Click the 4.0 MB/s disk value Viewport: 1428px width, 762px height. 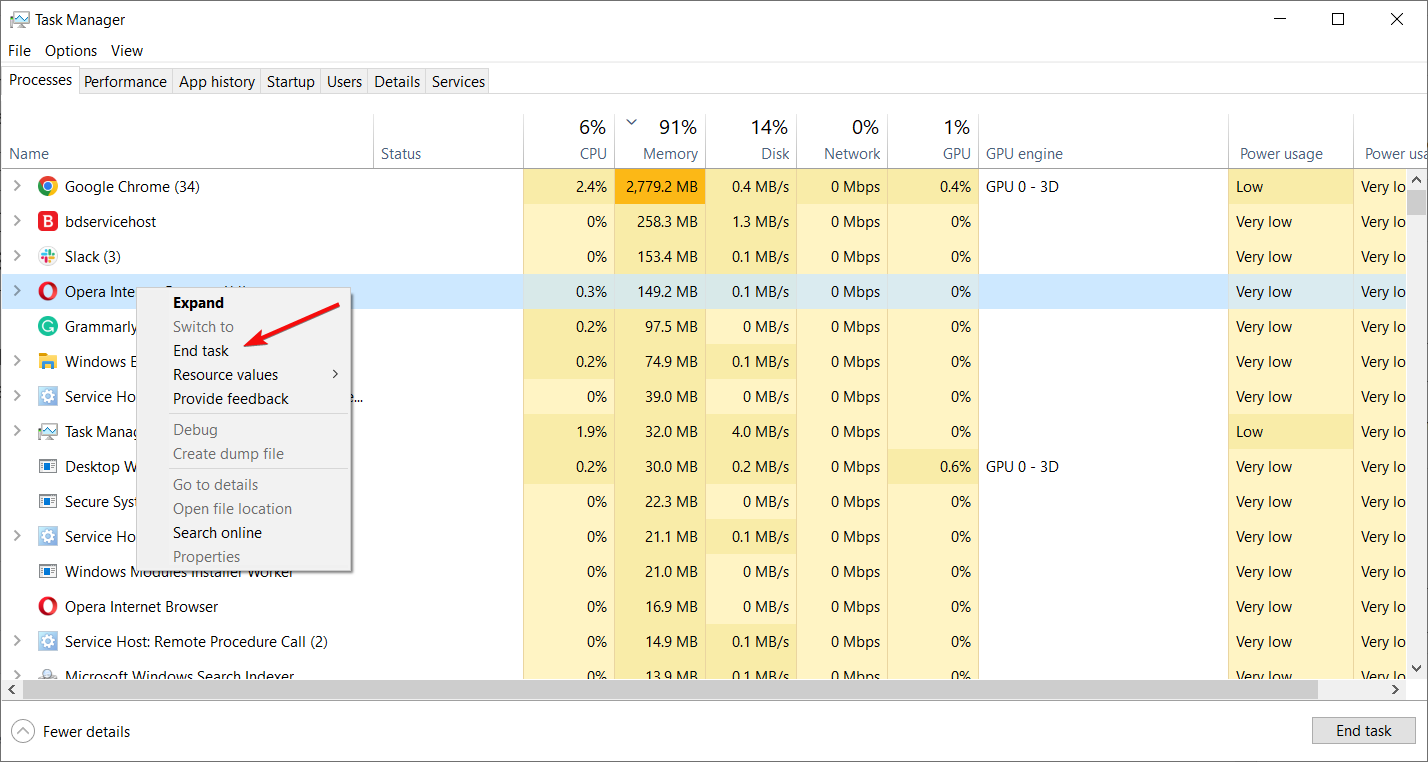(760, 431)
